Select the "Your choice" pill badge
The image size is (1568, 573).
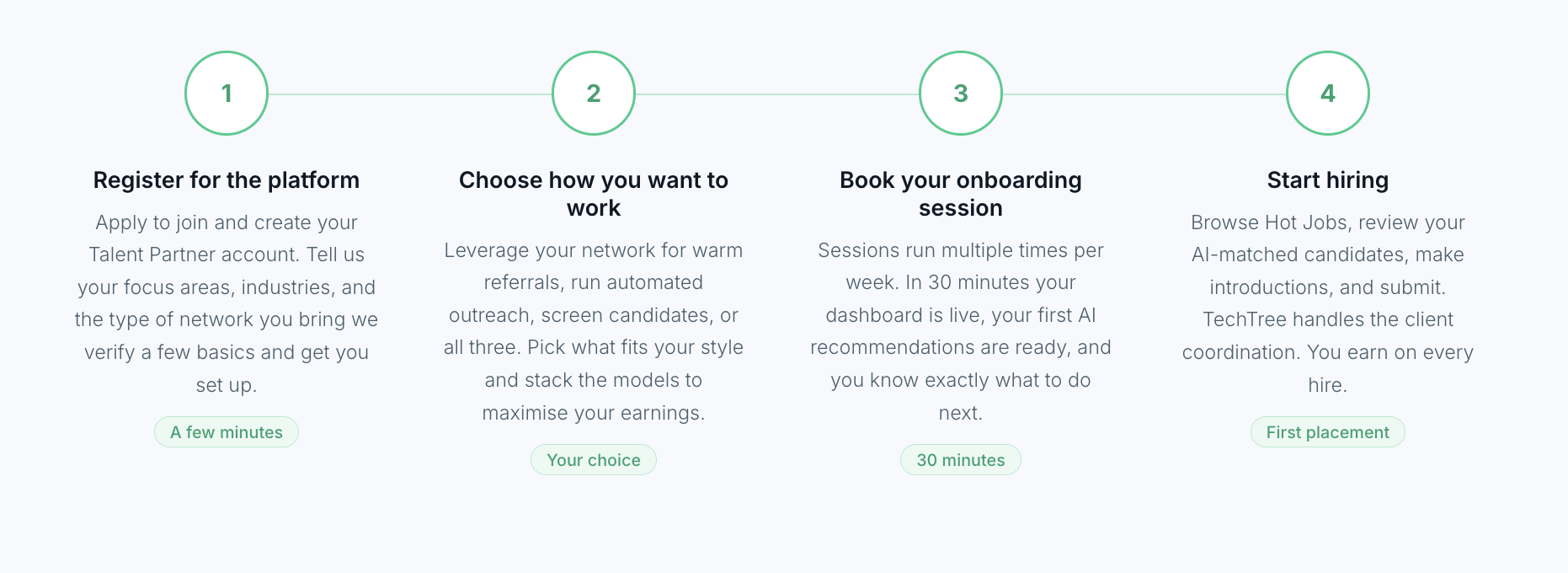click(594, 460)
